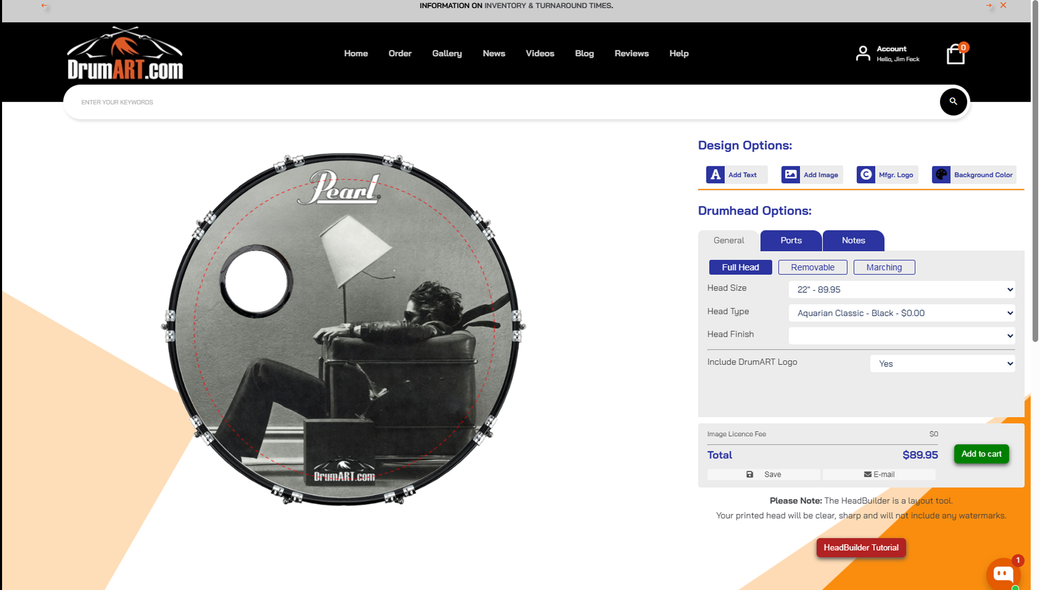Click the search magnifier button
1040x590 pixels.
(x=953, y=102)
